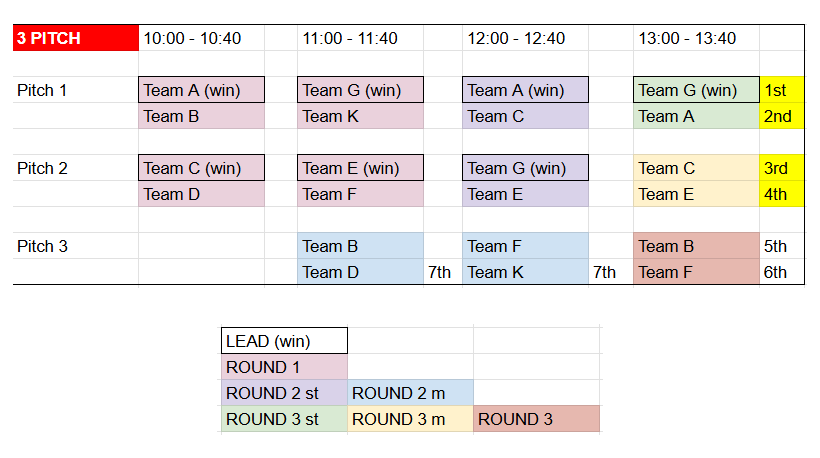Click Team A (win) in 10:00 slot
Image resolution: width=820 pixels, height=458 pixels.
pyautogui.click(x=201, y=90)
